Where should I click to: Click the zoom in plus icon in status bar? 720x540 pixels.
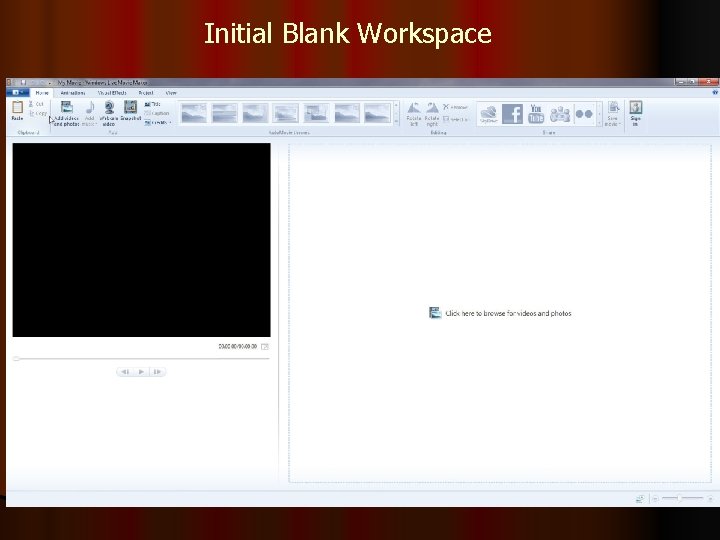point(710,499)
